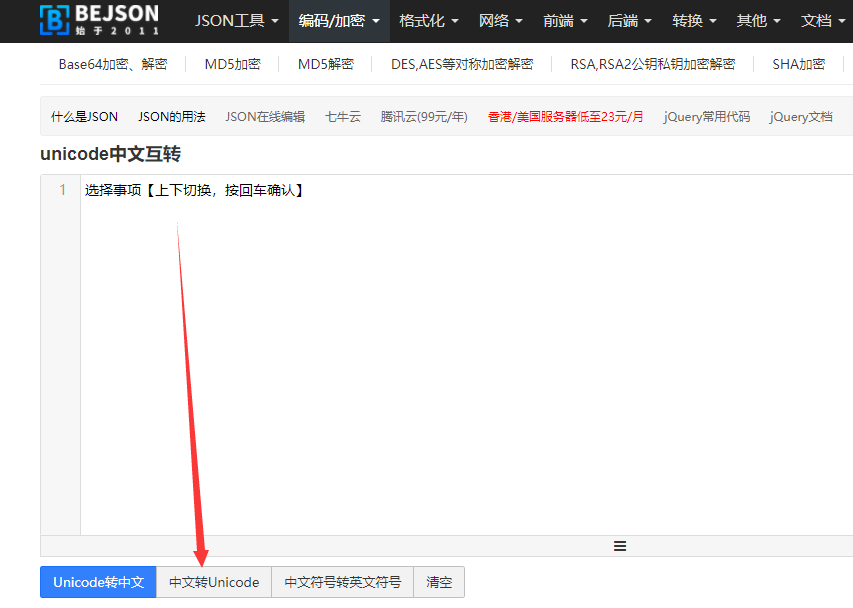
Task: Open the 前端 menu
Action: [564, 20]
